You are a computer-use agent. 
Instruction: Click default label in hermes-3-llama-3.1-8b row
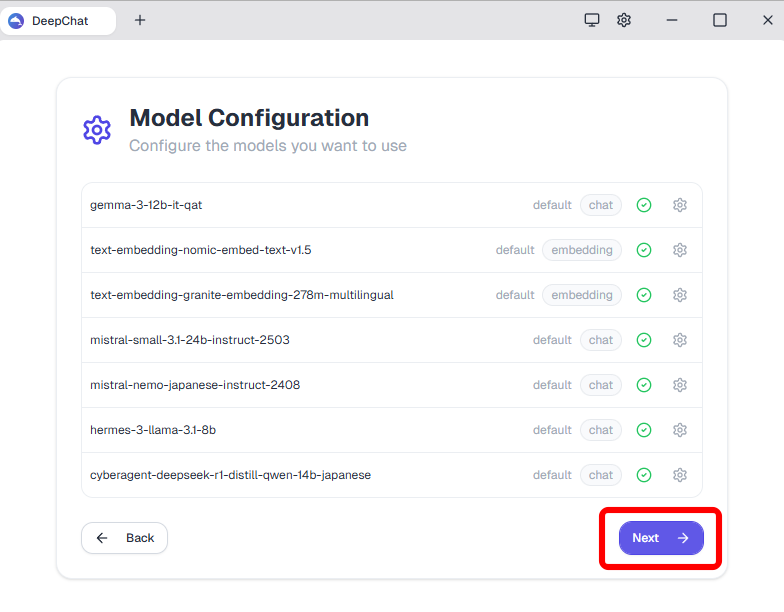click(552, 430)
